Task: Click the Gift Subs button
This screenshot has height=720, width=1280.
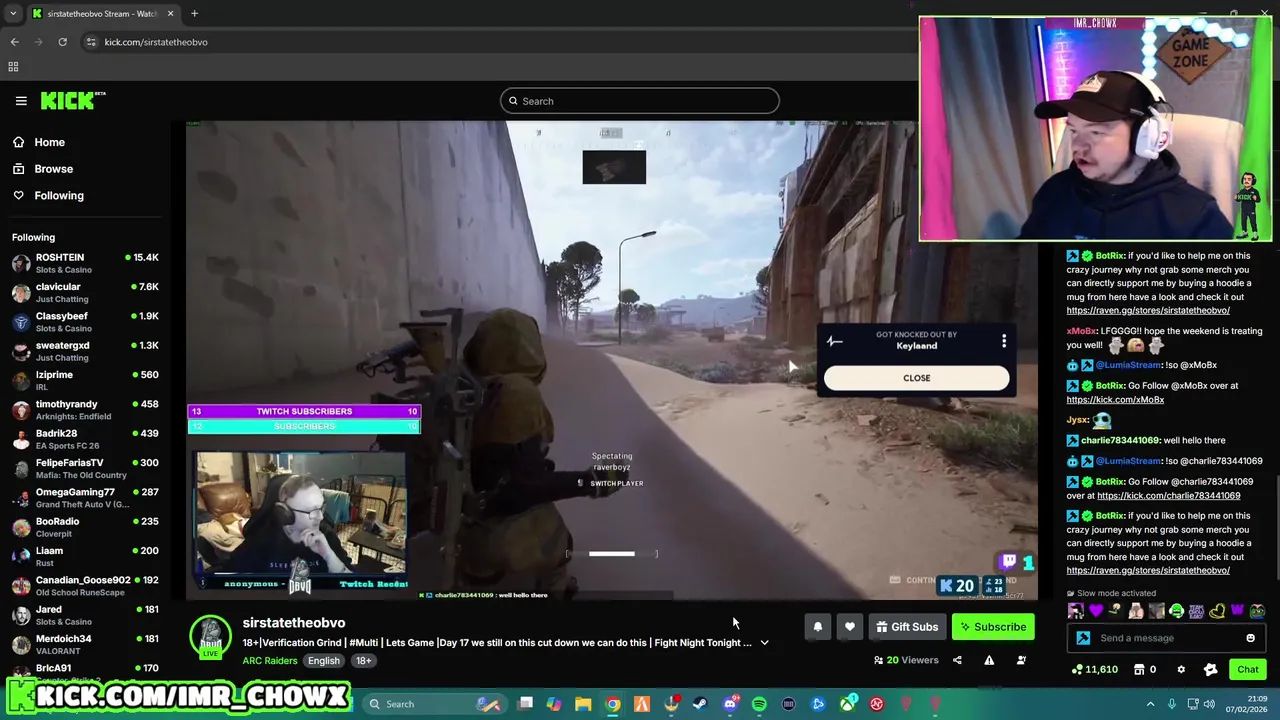Action: click(x=908, y=627)
